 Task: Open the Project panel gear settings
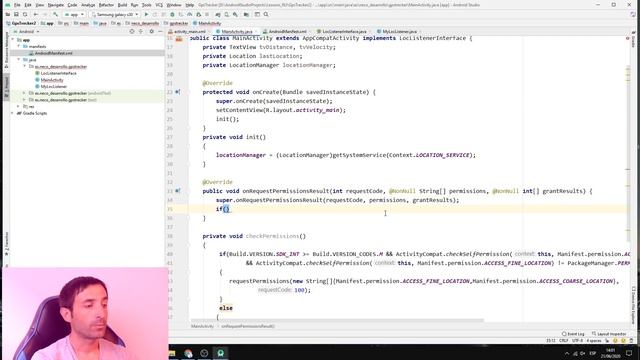151,31
